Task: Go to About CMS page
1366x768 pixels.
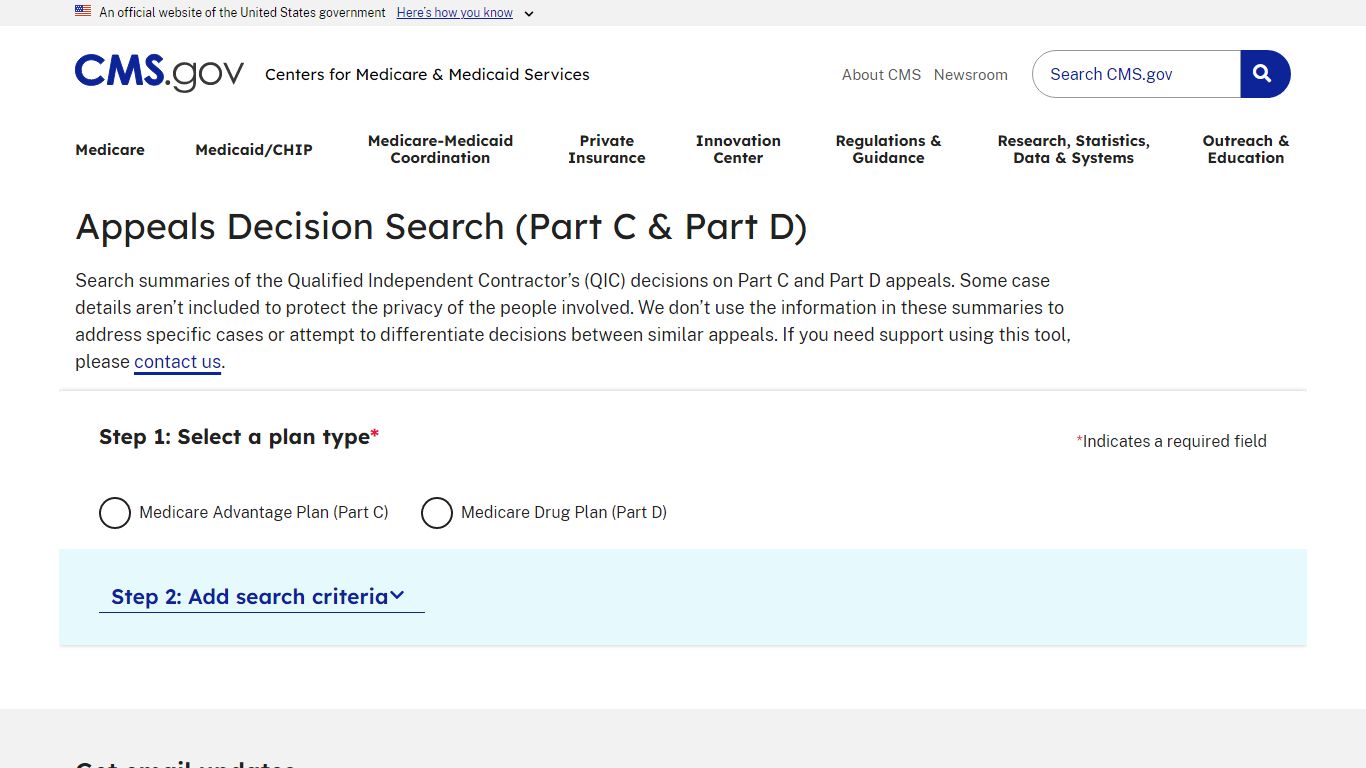Action: [x=881, y=75]
